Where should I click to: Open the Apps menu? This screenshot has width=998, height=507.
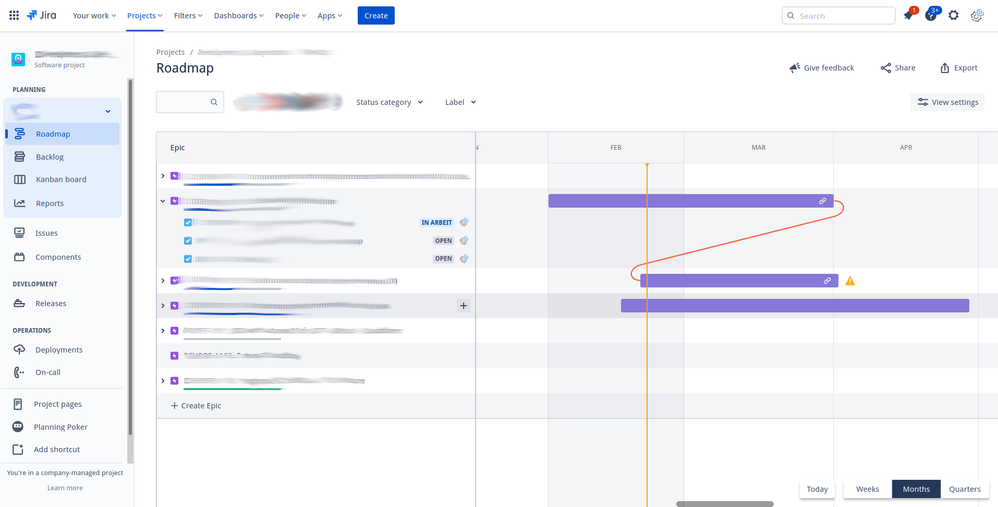[330, 15]
